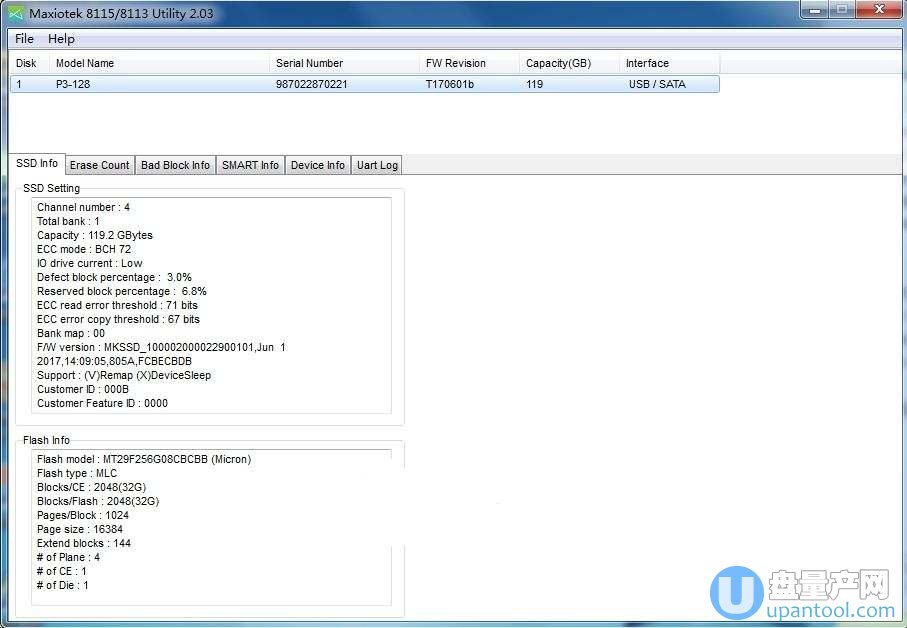Open the Bad Block Info tab
907x628 pixels.
175,165
